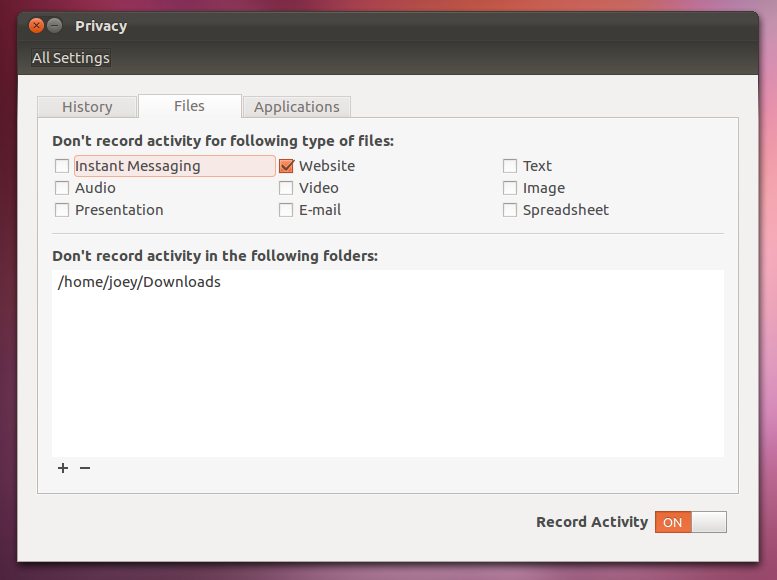Check the Image file type option
Screen dimensions: 777x580
510,188
